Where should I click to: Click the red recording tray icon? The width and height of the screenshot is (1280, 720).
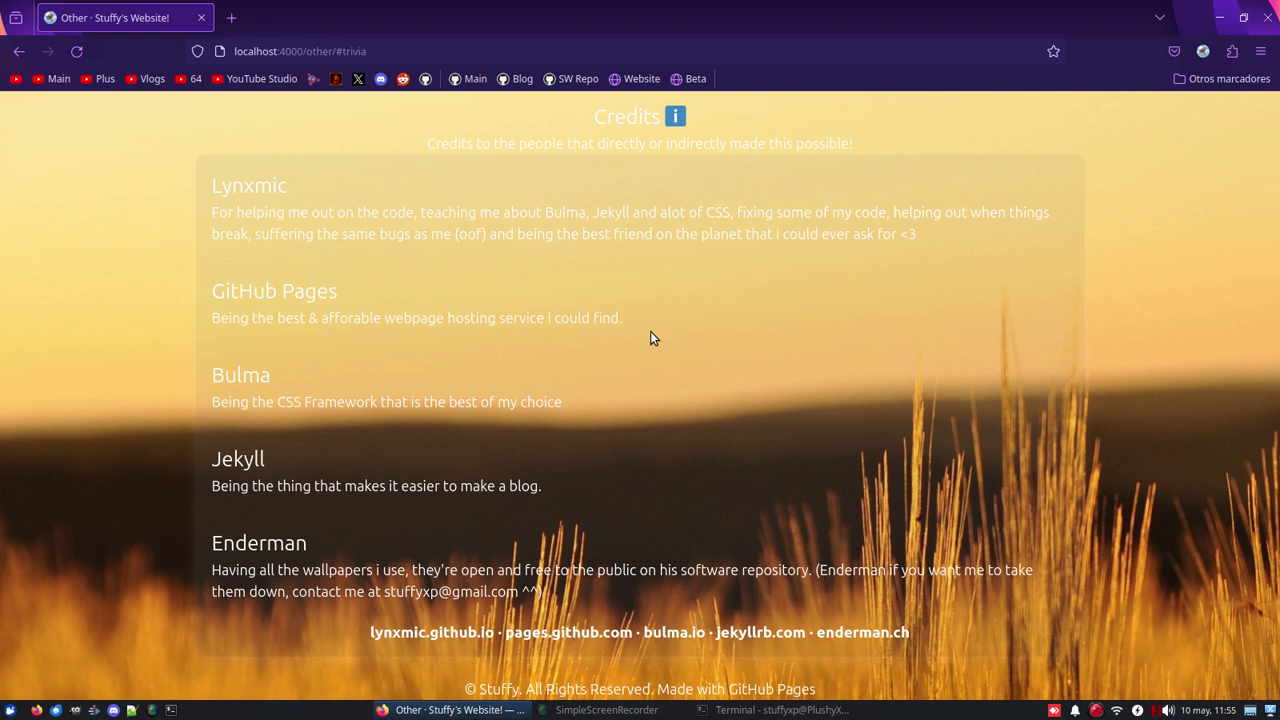point(1096,710)
